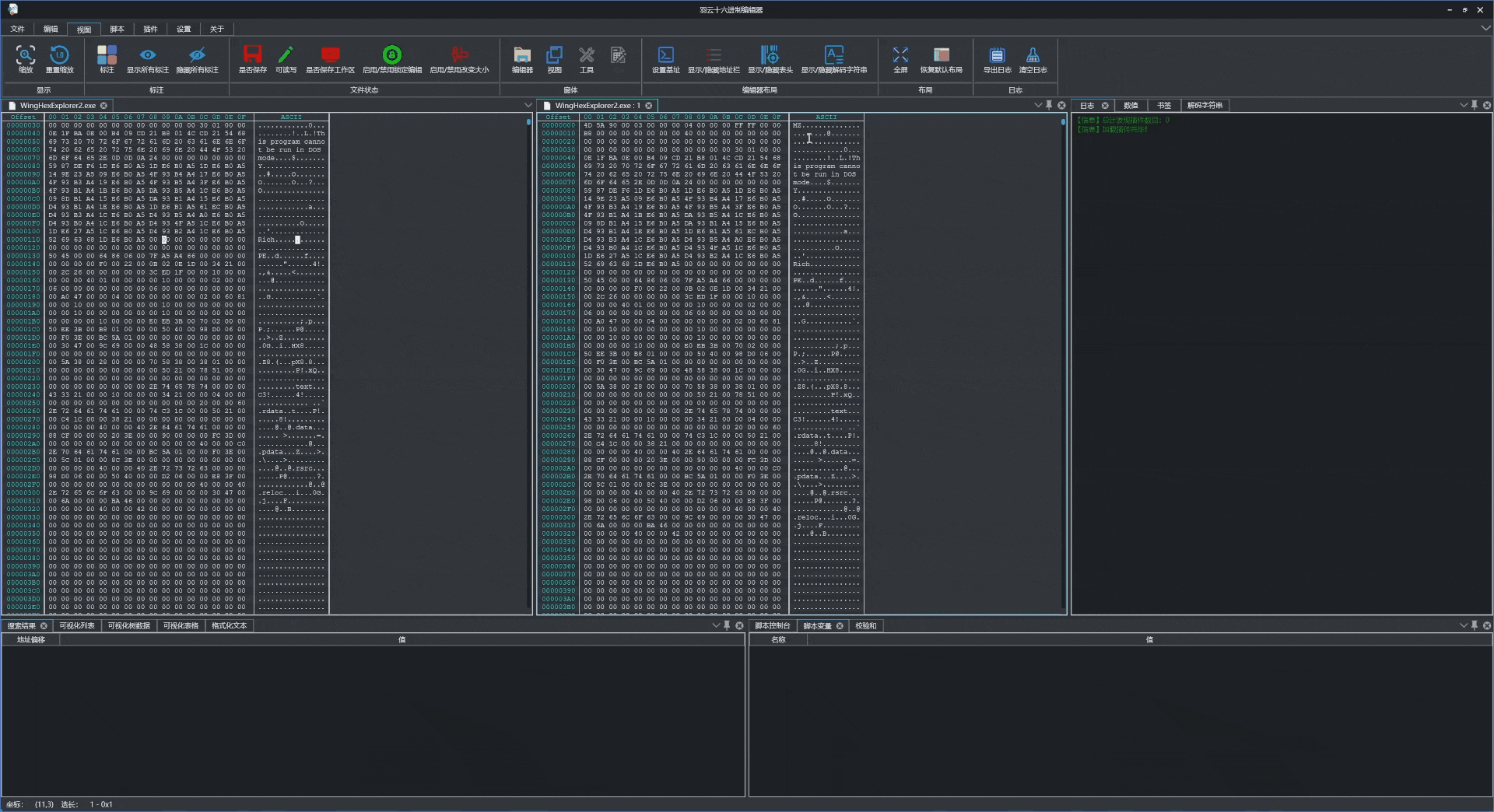Pin the search results panel
This screenshot has height=812, width=1494.
point(728,625)
